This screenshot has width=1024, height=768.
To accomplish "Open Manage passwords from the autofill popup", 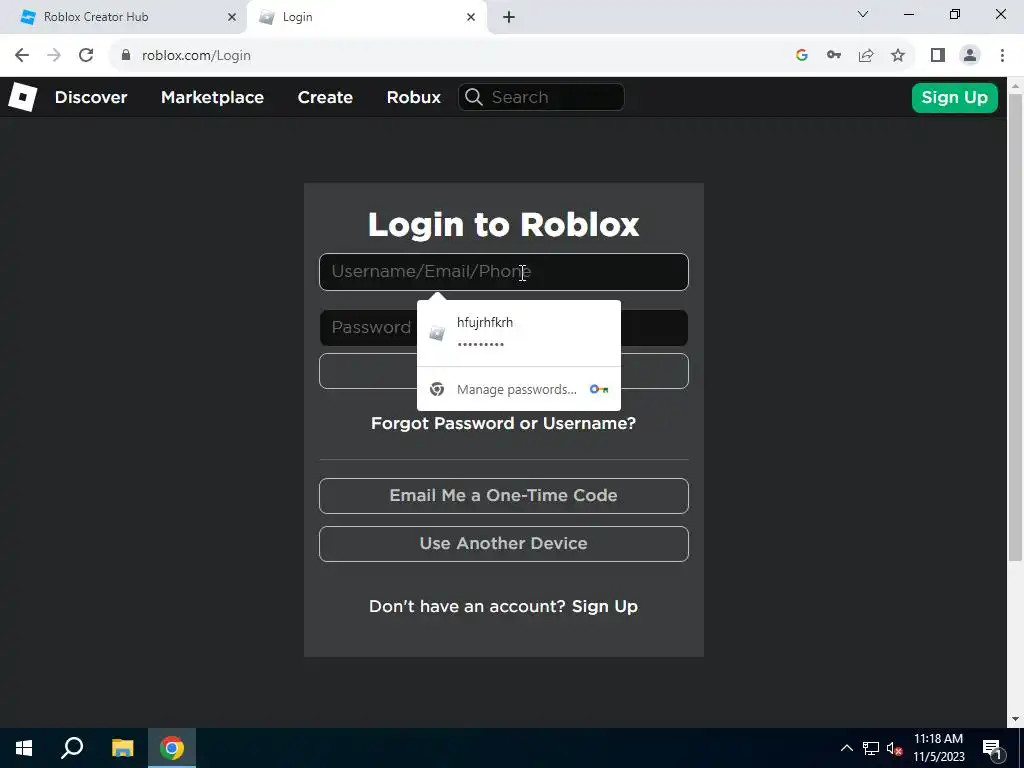I will (x=519, y=389).
